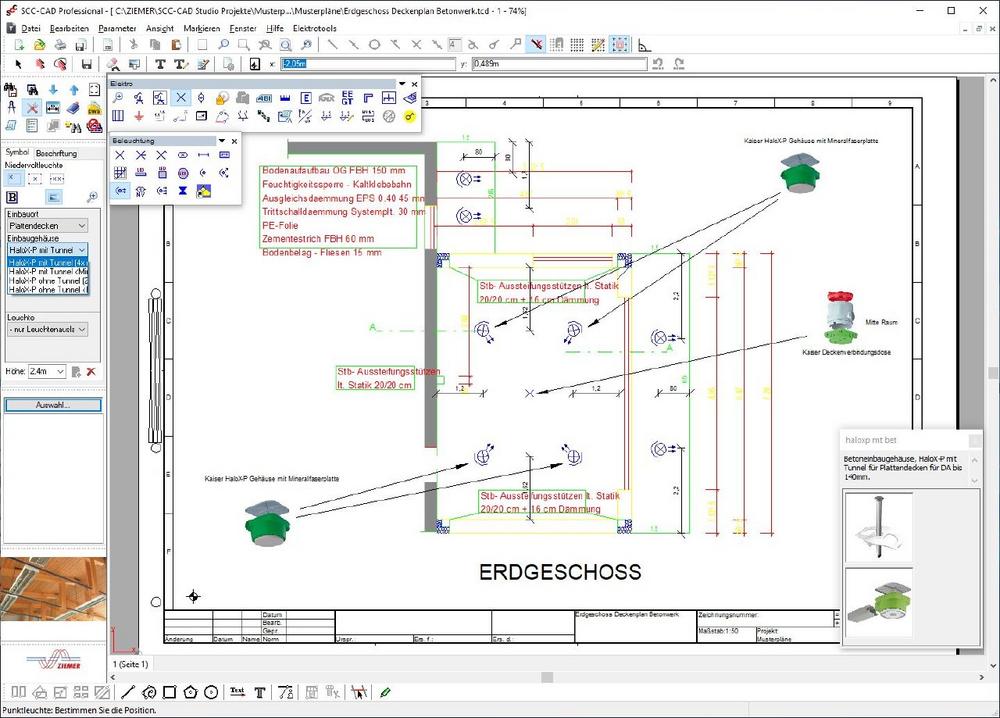Click the EE GT icon in the Elektro palette
Viewport: 1000px width, 718px height.
pos(347,98)
